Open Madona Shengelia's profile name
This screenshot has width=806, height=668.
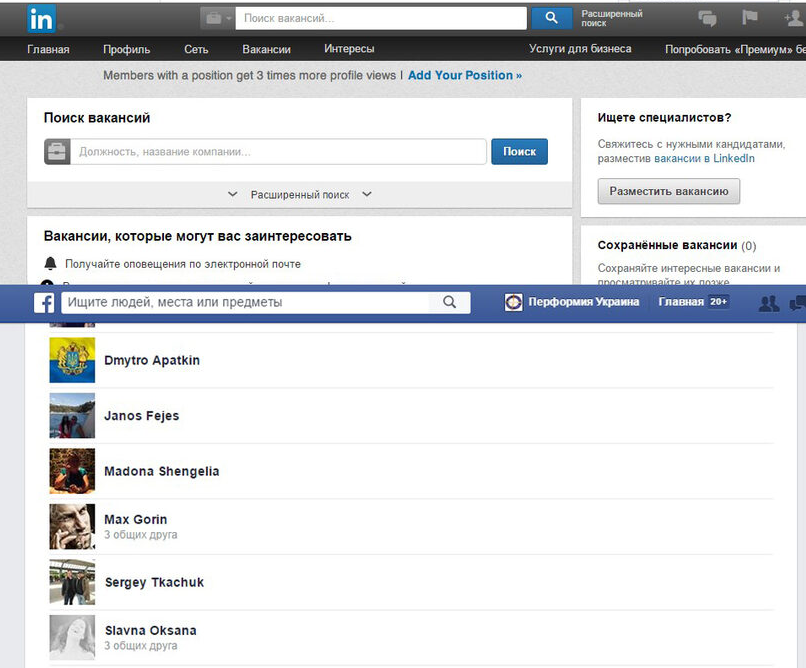[x=161, y=471]
